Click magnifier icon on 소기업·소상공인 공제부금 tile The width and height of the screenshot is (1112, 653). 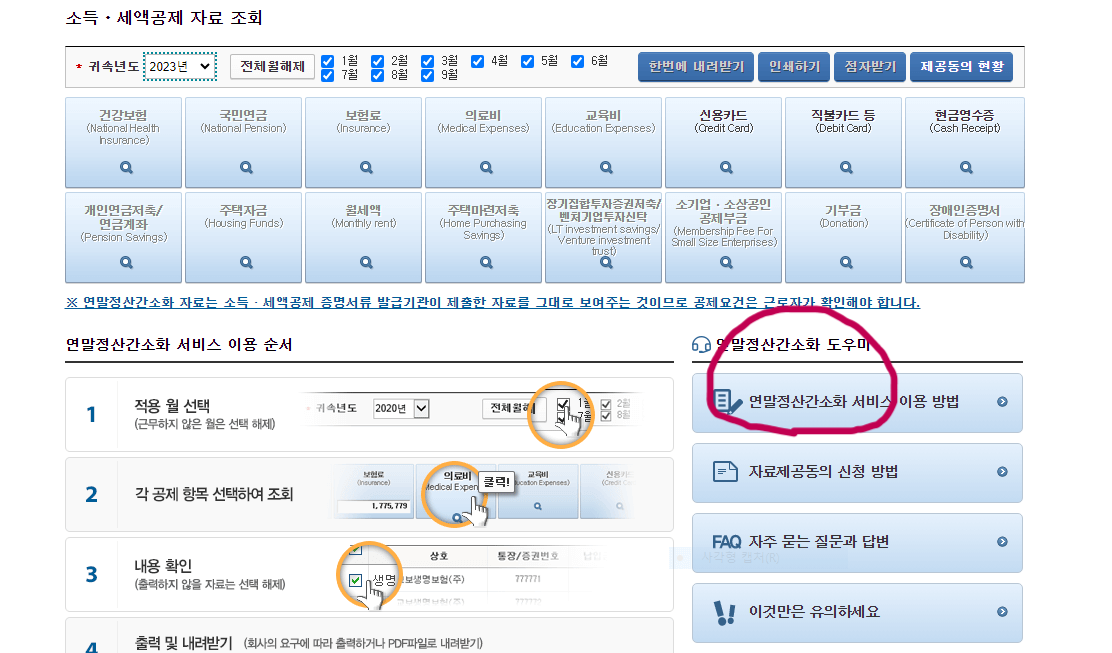(x=725, y=262)
